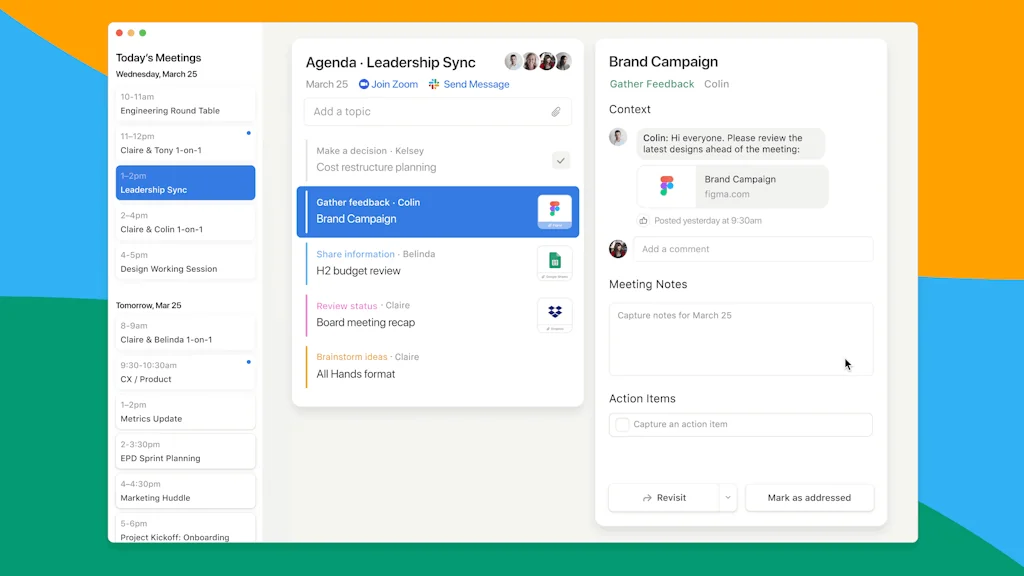Click the attendee avatars in the agenda header

[x=537, y=62]
